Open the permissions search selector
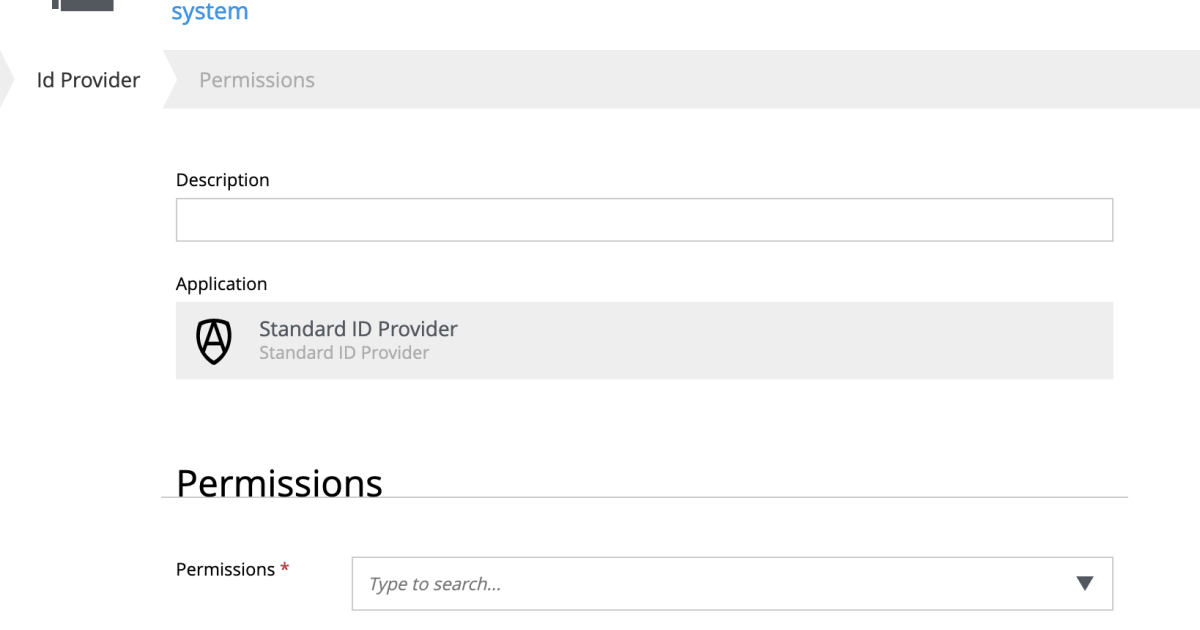This screenshot has height=630, width=1200. tap(732, 583)
